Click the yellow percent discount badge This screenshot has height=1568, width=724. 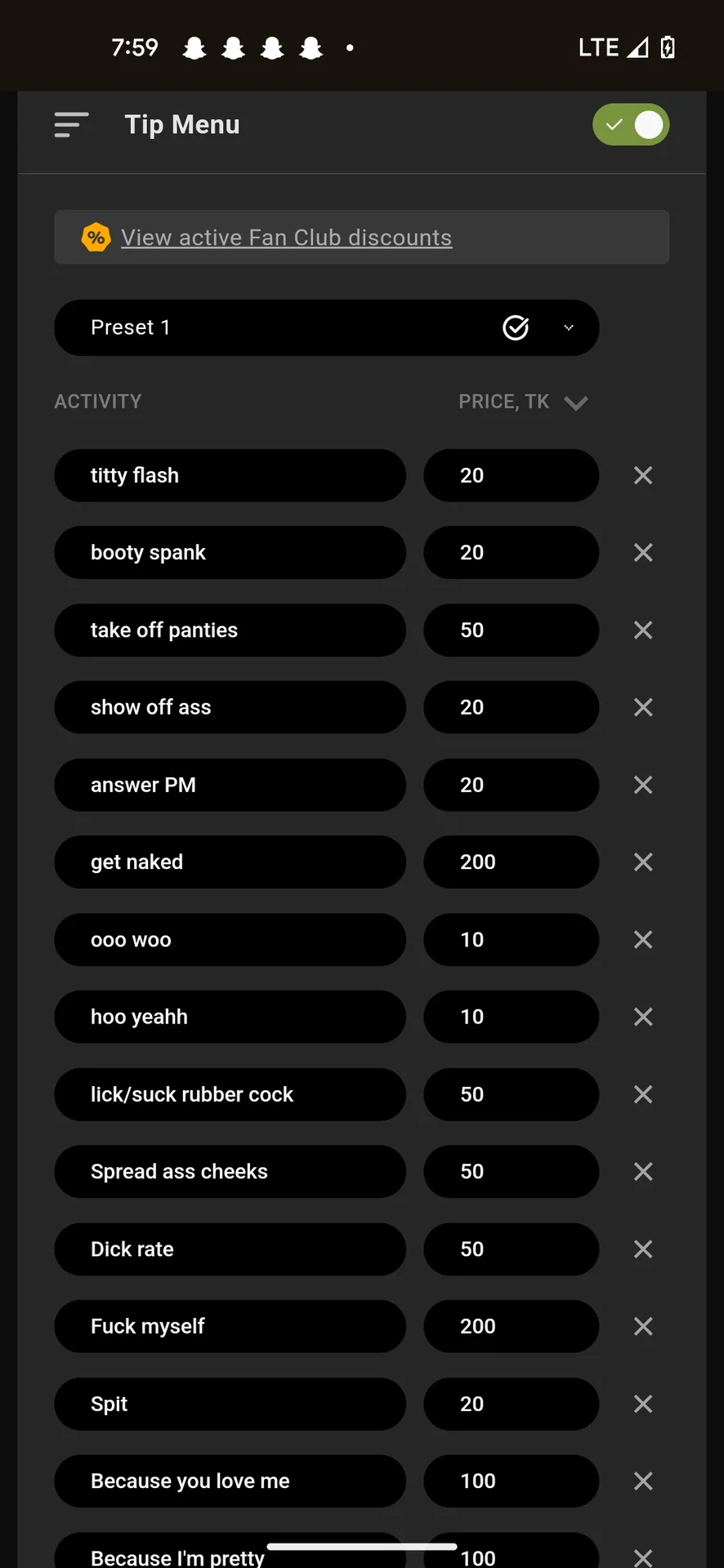(96, 238)
